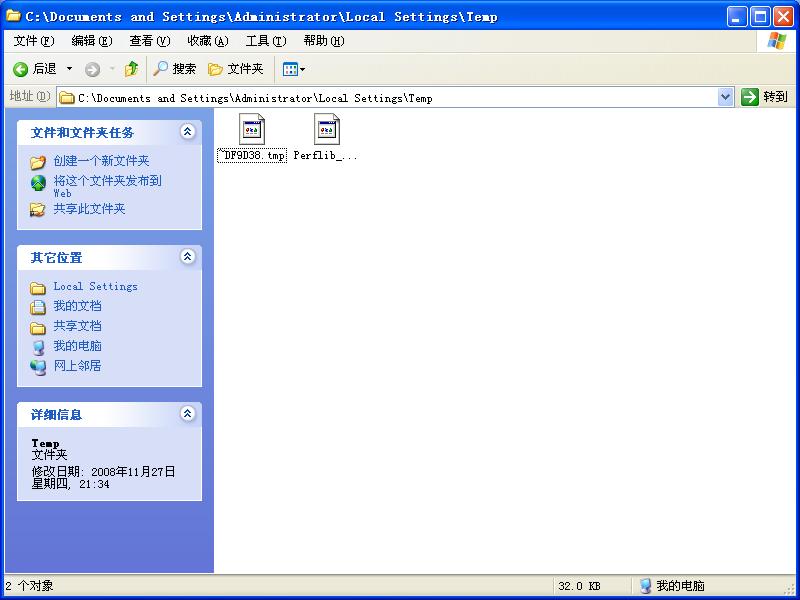Click the Windows flag logo at top right

tap(777, 41)
